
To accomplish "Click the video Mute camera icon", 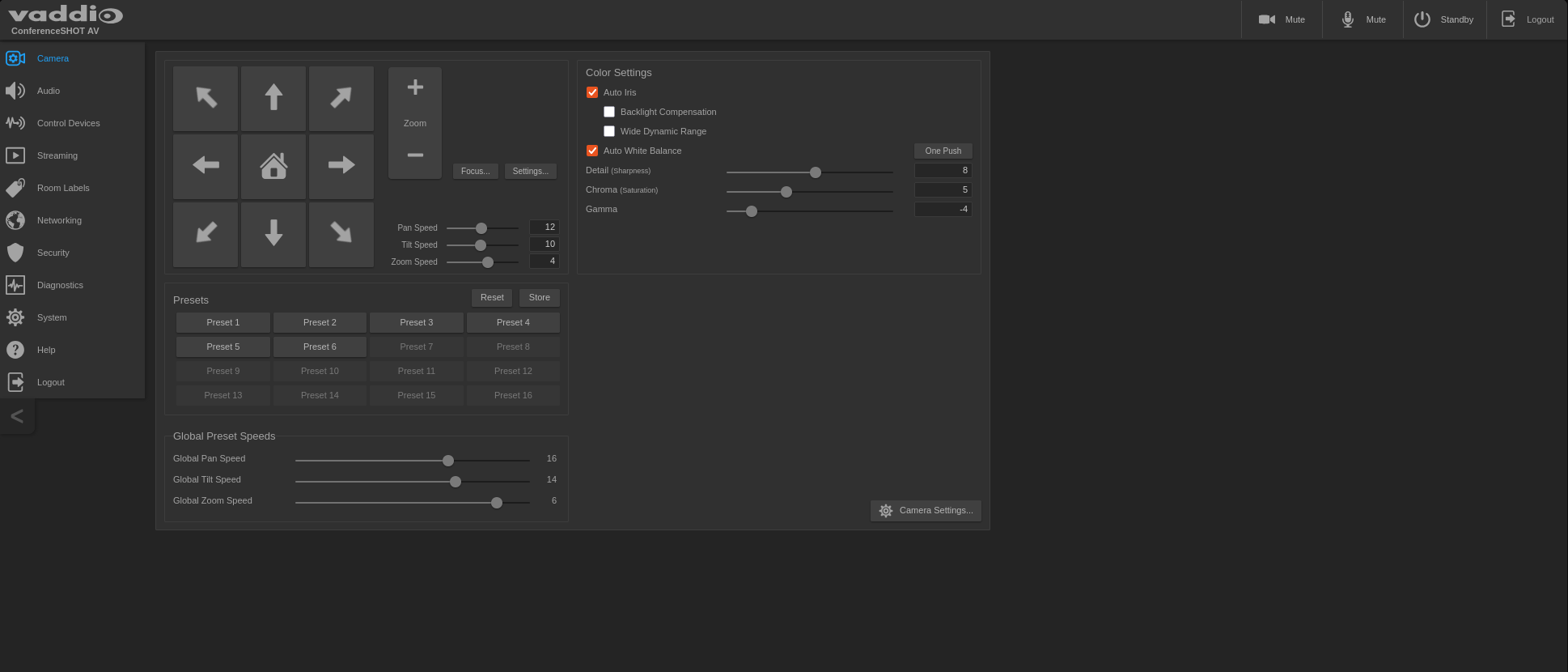I will (x=1267, y=19).
